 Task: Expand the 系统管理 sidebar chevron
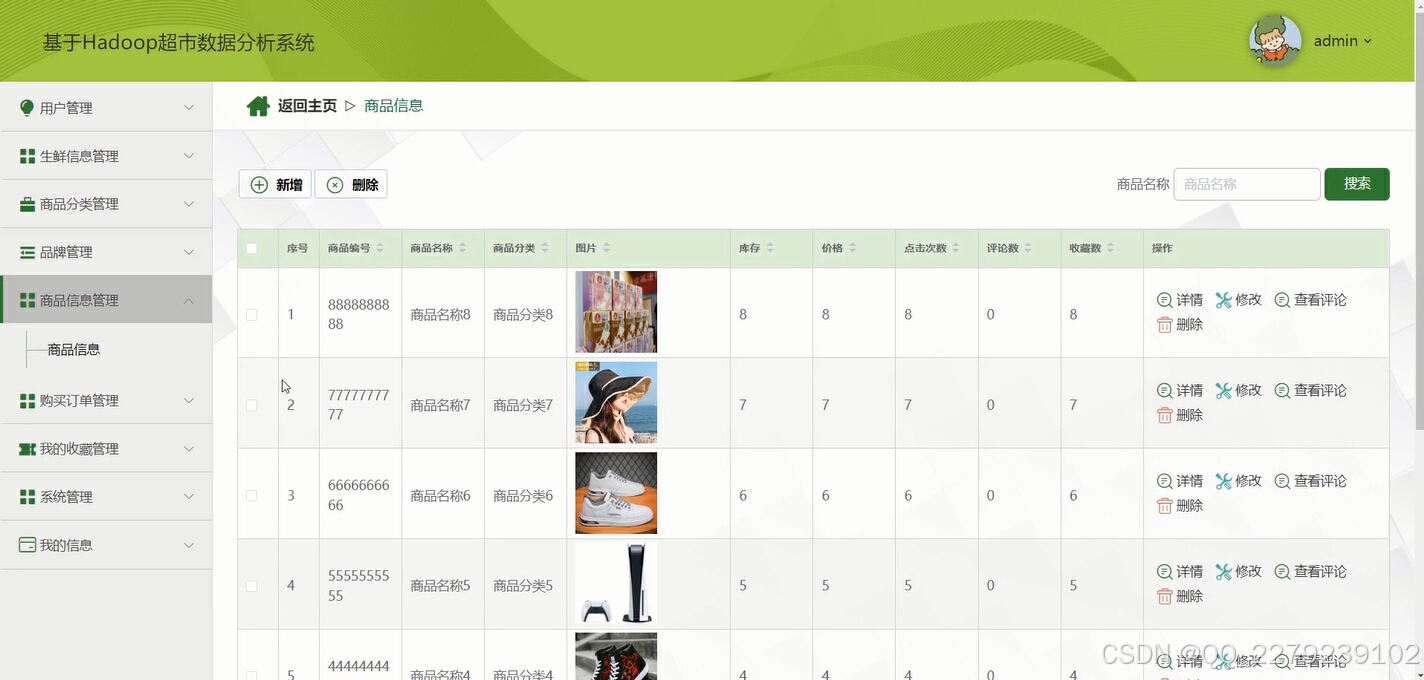tap(189, 497)
